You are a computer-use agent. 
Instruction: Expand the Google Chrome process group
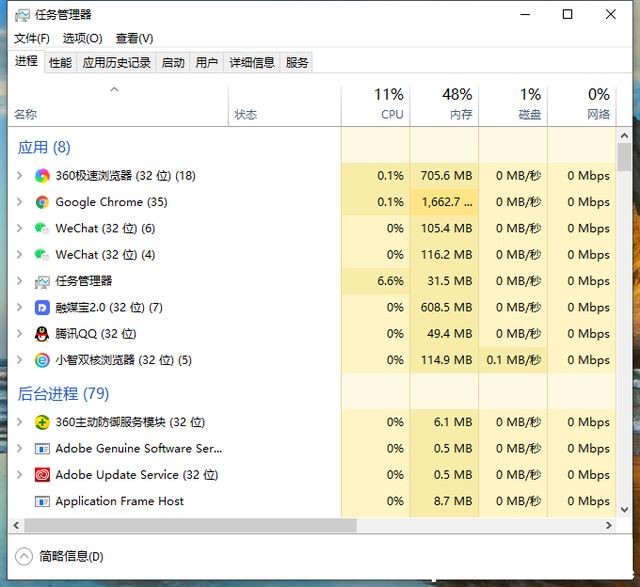point(19,202)
